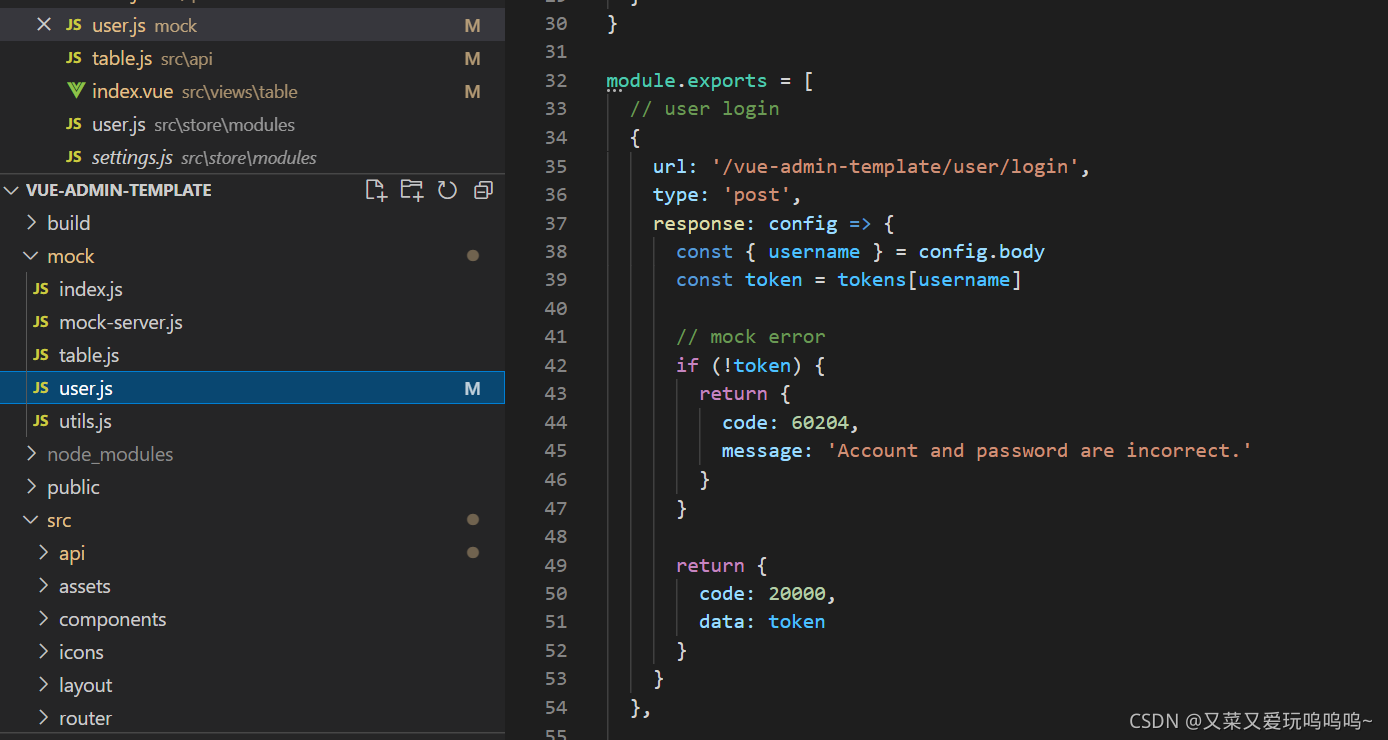Expand the router folder
This screenshot has width=1388, height=740.
(43, 718)
